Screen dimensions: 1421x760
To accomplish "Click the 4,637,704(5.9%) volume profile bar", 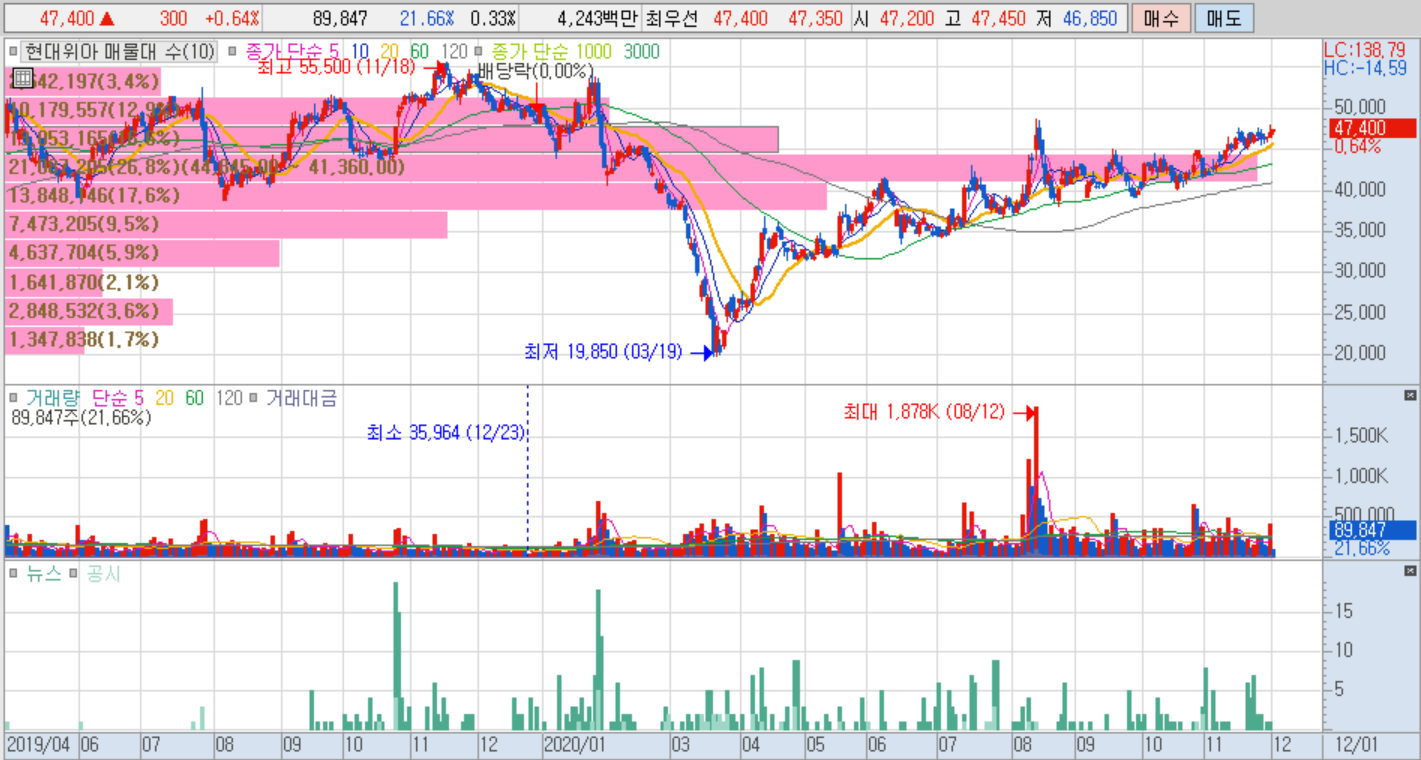I will coord(141,254).
